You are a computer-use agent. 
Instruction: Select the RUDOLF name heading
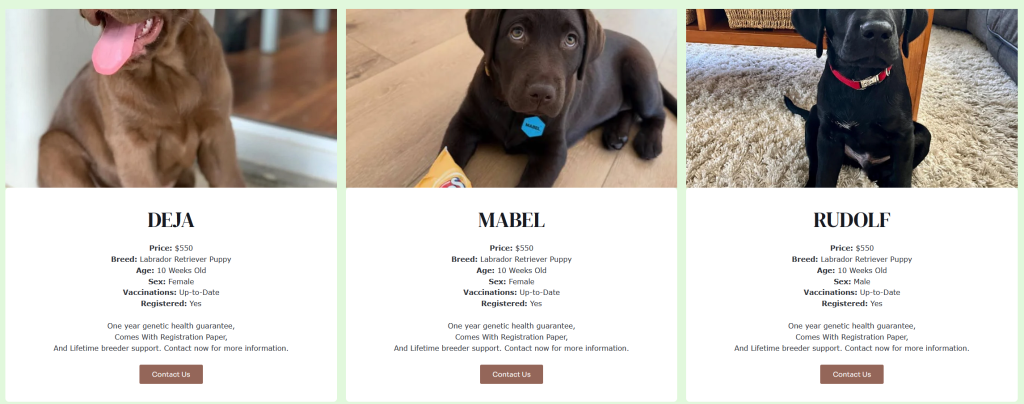click(x=852, y=221)
